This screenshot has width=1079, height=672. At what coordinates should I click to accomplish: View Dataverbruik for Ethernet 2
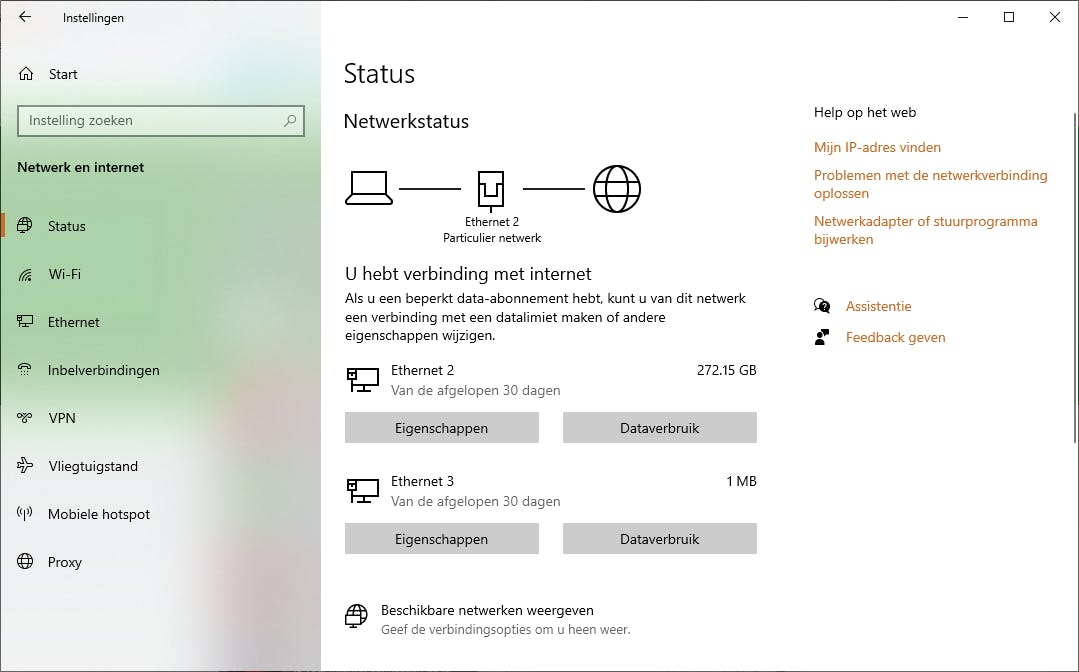tap(659, 428)
